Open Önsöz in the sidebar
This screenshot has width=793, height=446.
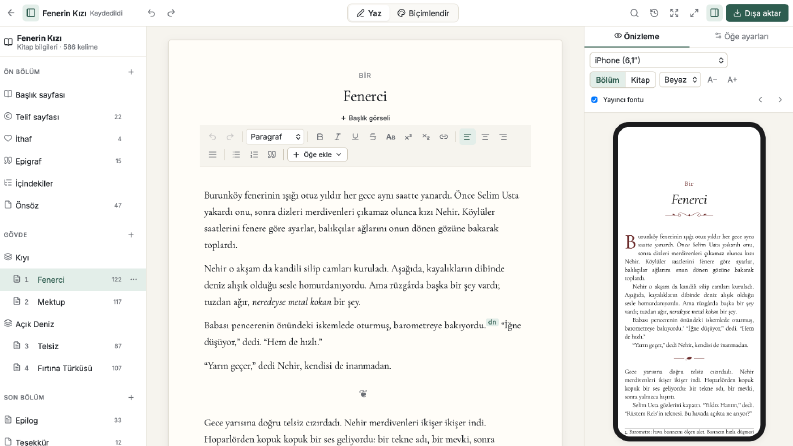(x=73, y=205)
